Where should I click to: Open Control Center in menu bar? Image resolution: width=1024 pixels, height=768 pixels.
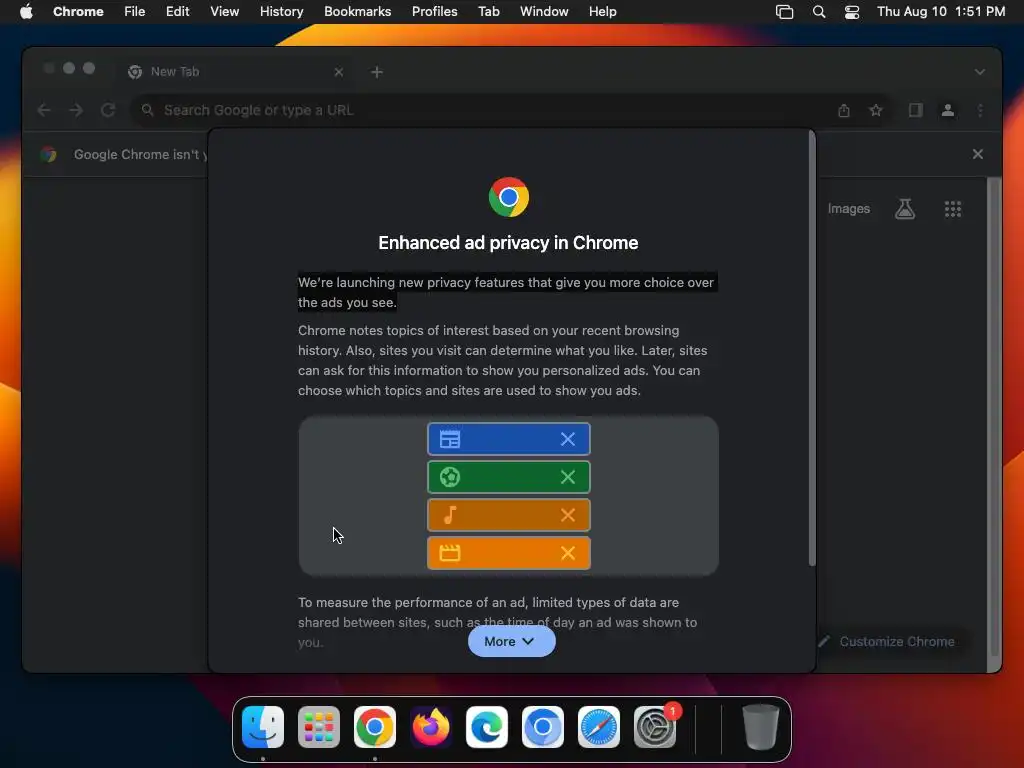tap(852, 12)
